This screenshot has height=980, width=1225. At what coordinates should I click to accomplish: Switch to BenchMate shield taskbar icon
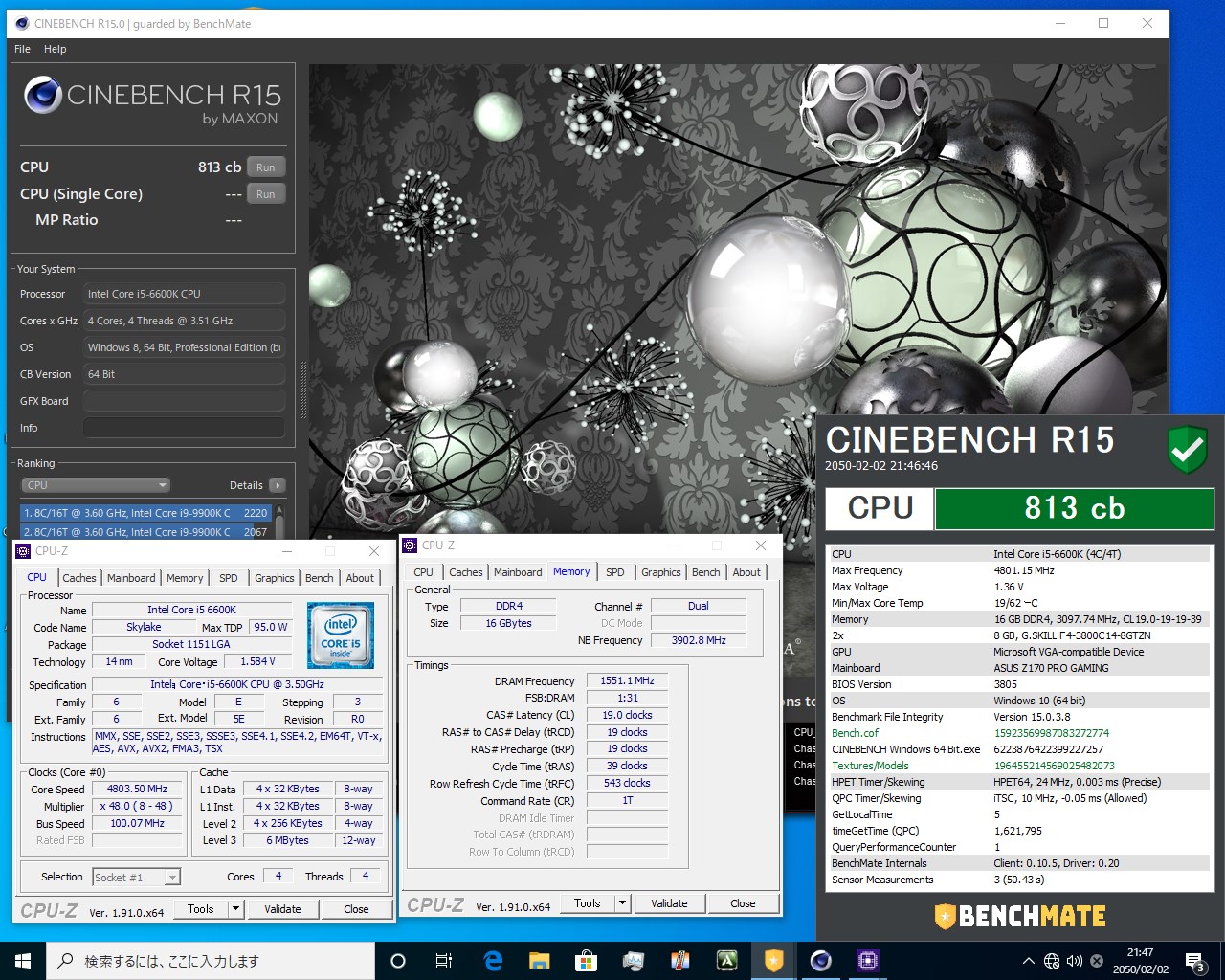click(x=773, y=961)
